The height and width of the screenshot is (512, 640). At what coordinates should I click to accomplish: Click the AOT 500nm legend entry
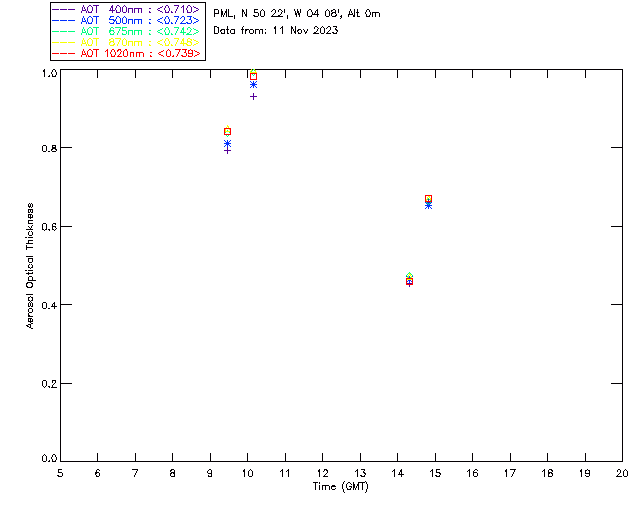(126, 20)
